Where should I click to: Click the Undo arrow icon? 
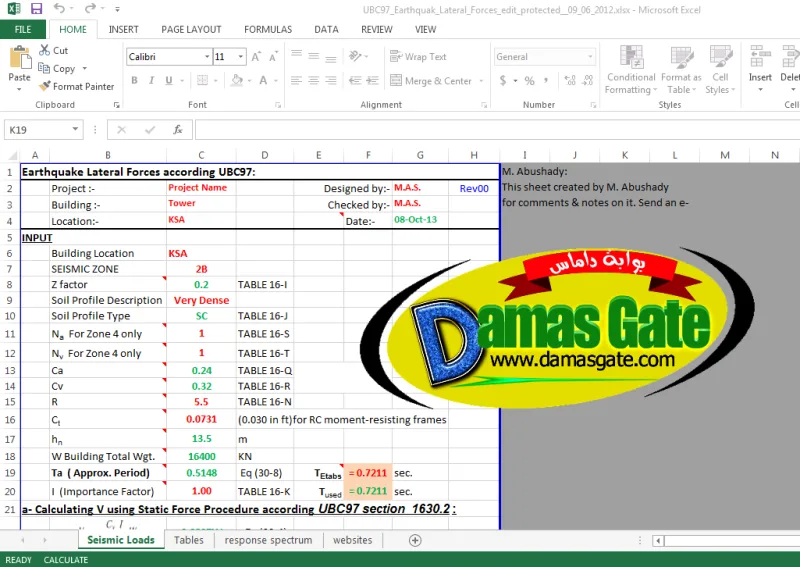[59, 8]
